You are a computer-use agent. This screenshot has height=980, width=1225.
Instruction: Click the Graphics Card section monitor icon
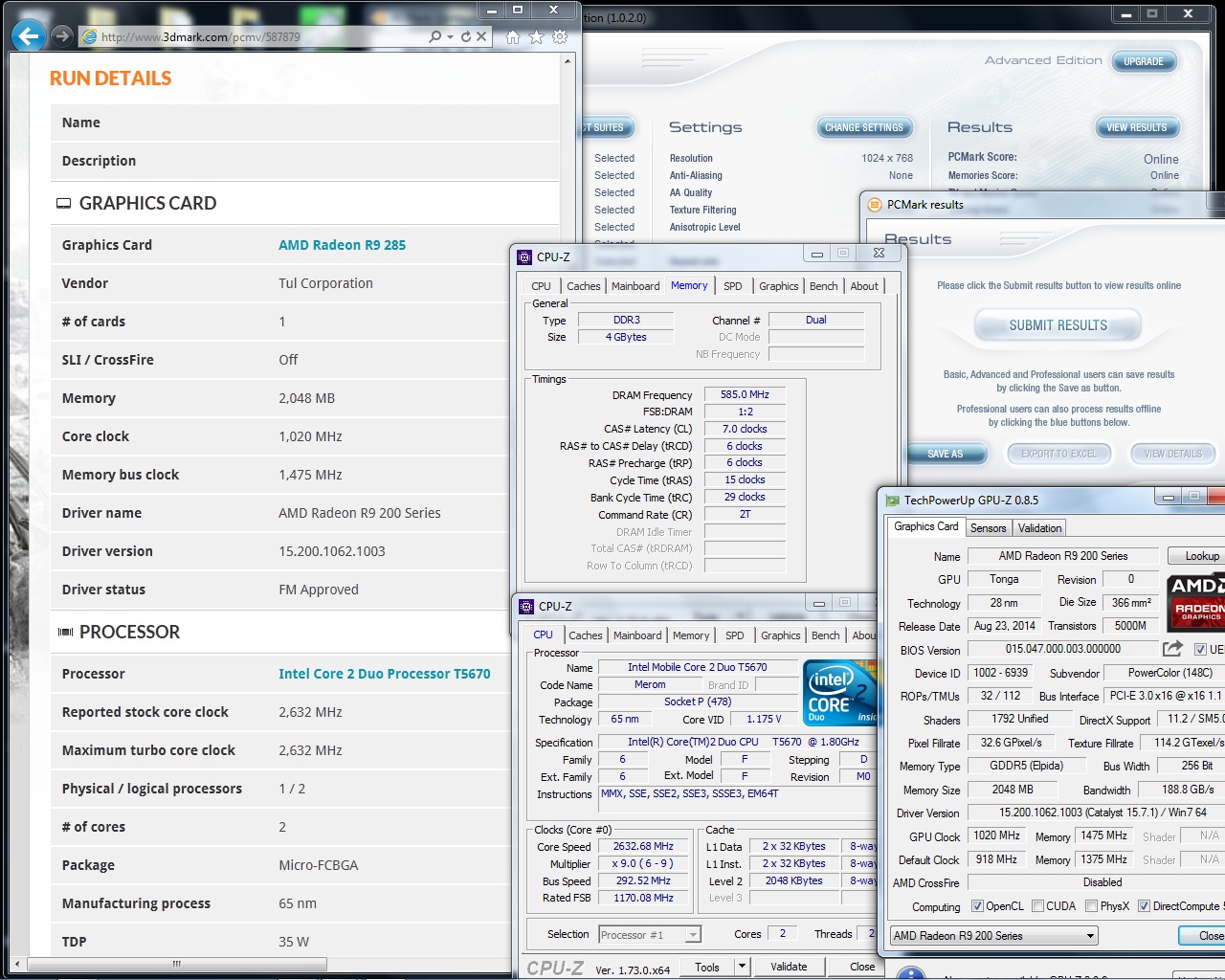point(64,203)
